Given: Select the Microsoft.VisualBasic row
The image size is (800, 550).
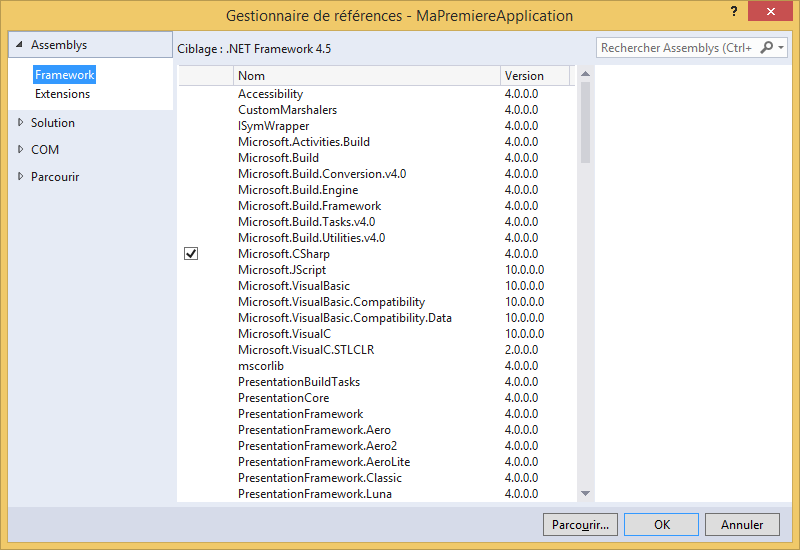Looking at the screenshot, I should pyautogui.click(x=377, y=286).
